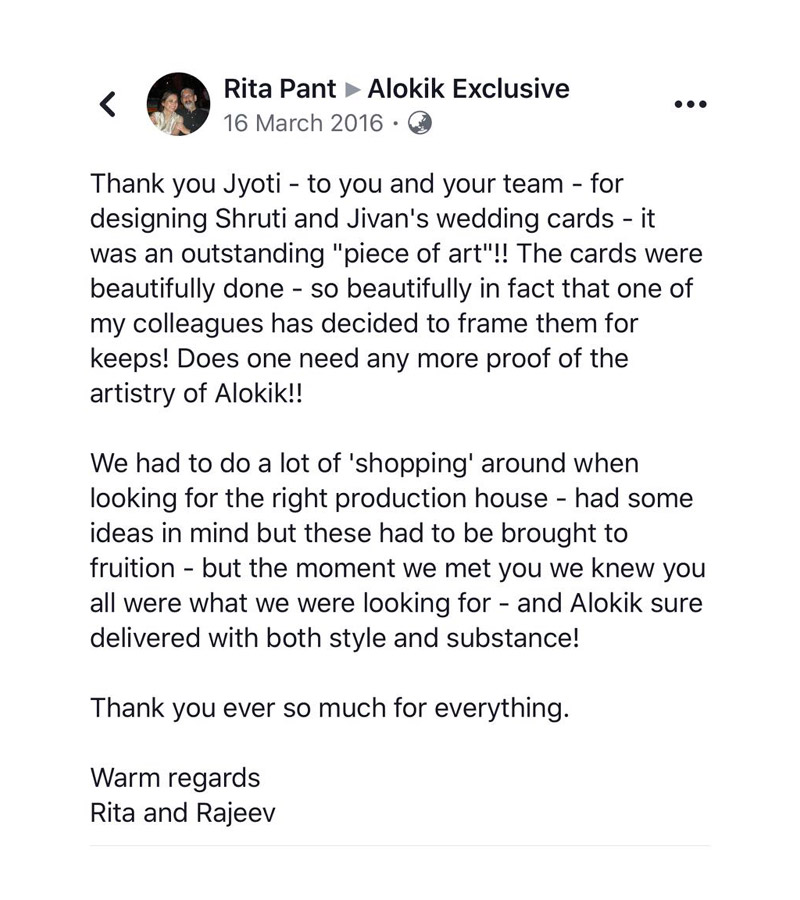The width and height of the screenshot is (800, 900).
Task: Select the word Jyoti in the post
Action: point(252,184)
